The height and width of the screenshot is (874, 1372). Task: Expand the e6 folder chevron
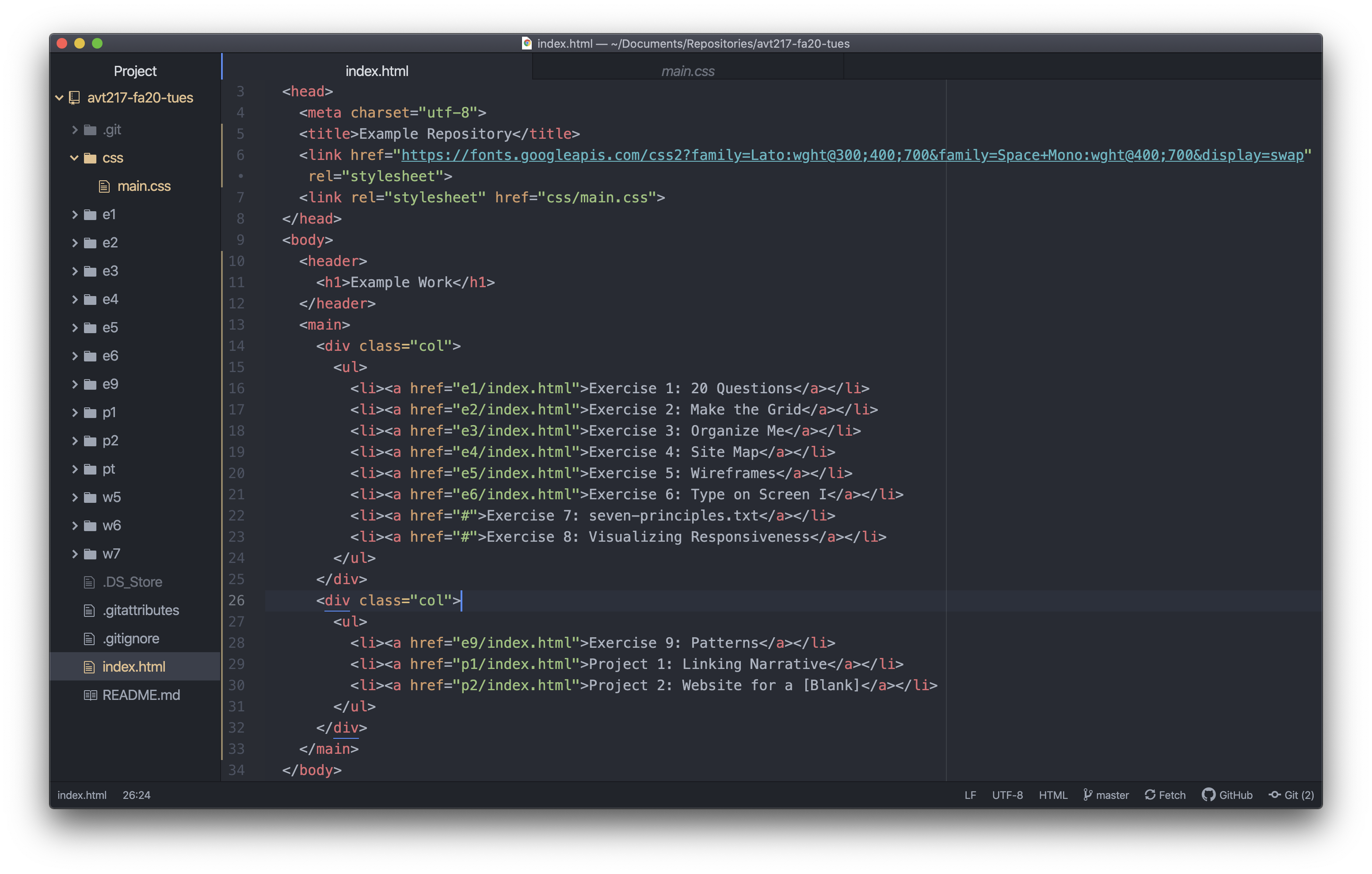point(75,356)
